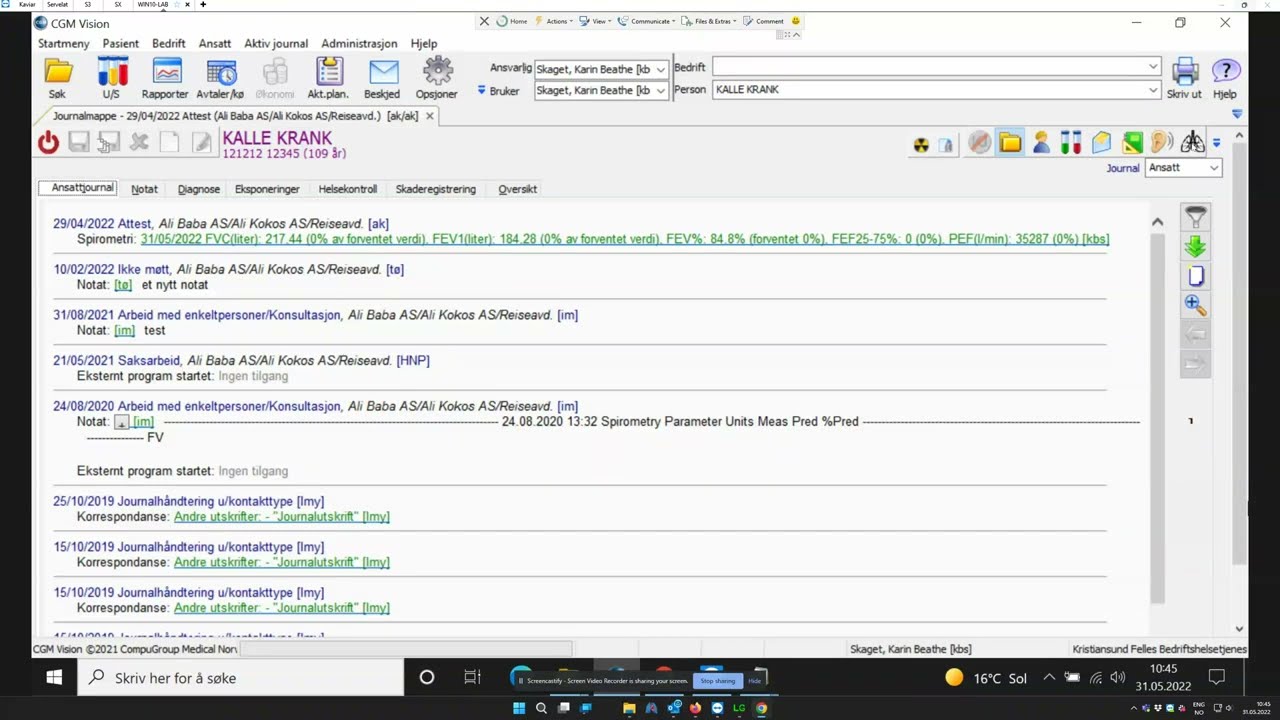Screen dimensions: 1280x720
Task: Expand the Bruker dropdown
Action: click(x=660, y=91)
